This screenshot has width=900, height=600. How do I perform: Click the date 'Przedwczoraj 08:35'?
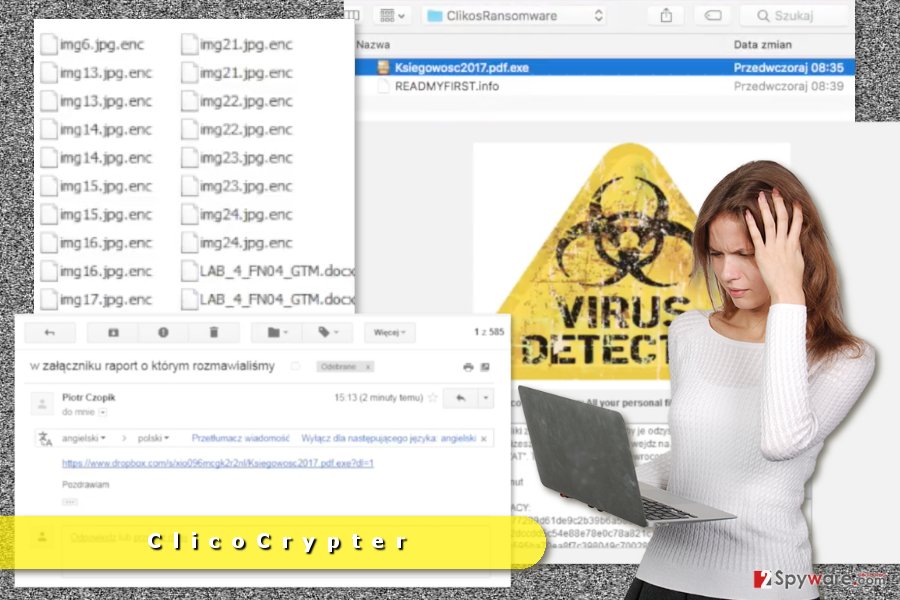point(789,68)
